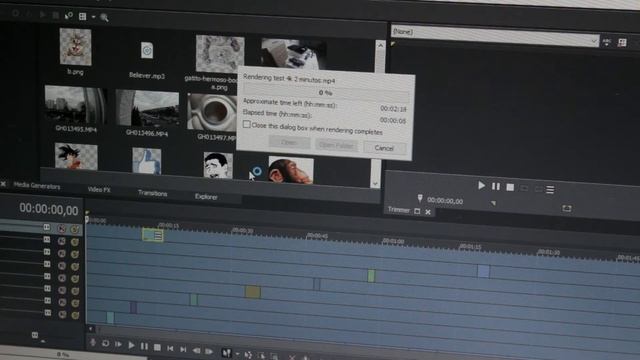640x360 pixels.
Task: Select the olive-colored clip on the timeline
Action: 253,292
